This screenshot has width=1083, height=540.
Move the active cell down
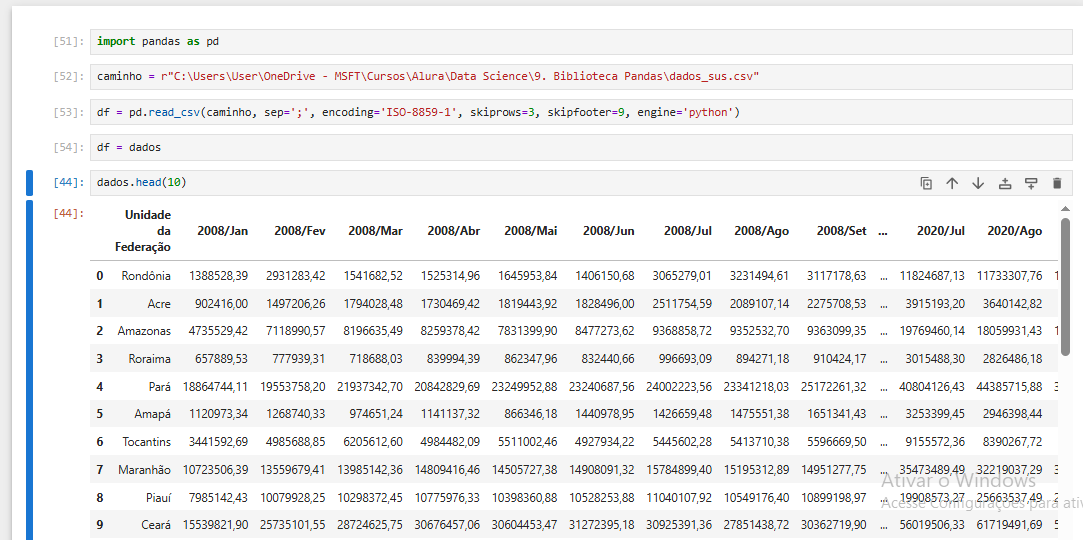click(978, 183)
